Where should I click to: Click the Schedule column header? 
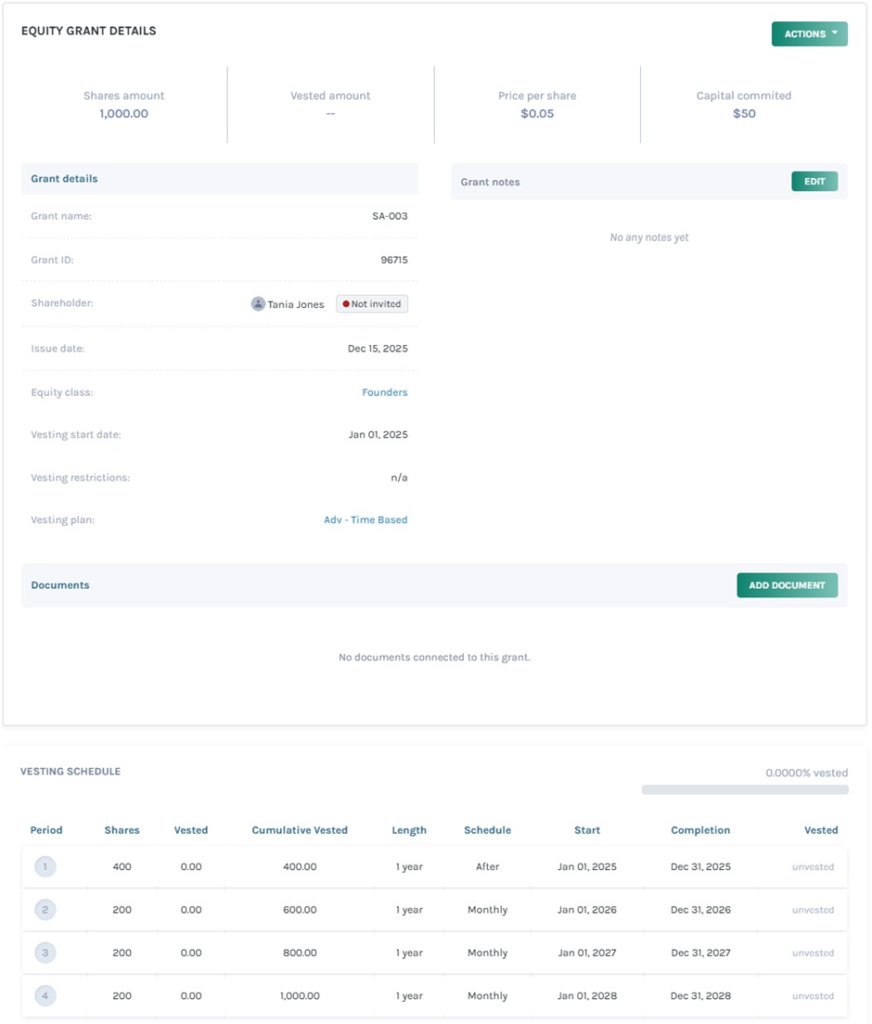[x=487, y=830]
